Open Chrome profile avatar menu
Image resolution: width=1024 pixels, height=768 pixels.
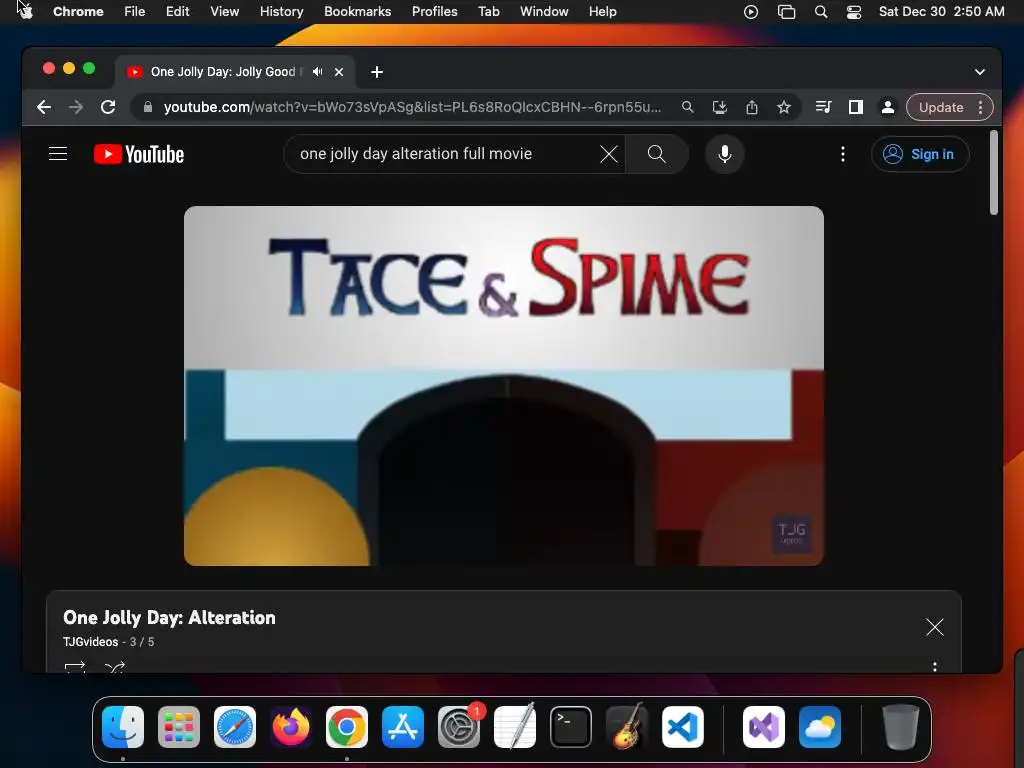(x=888, y=107)
